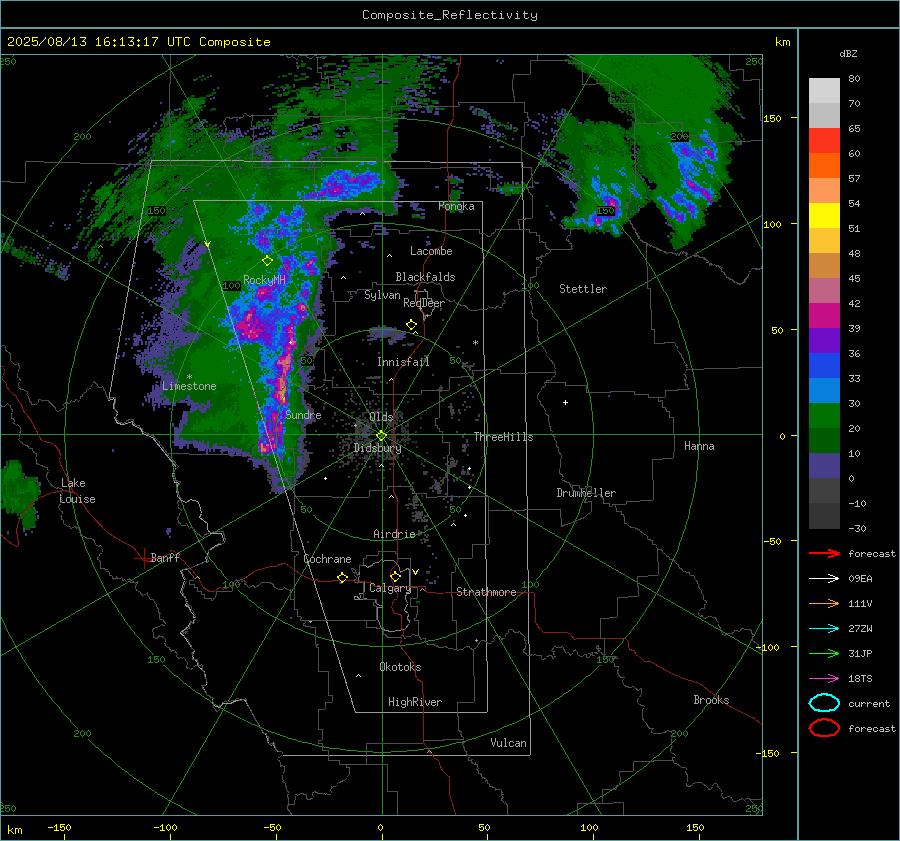Select the purple 36-39 dBZ legend swatch
Screen dimensions: 900x841
coord(824,341)
